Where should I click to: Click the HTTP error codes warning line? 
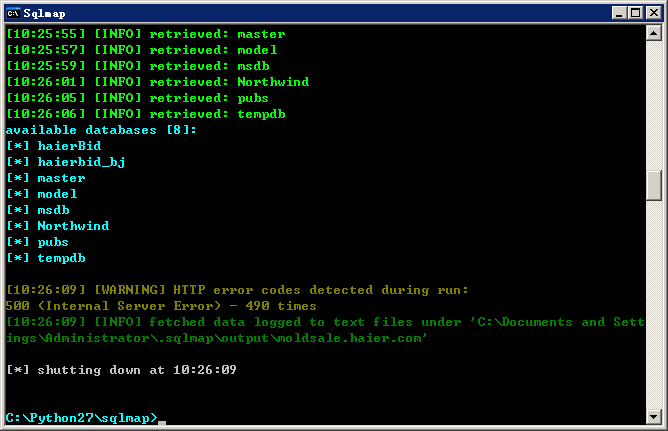(237, 290)
